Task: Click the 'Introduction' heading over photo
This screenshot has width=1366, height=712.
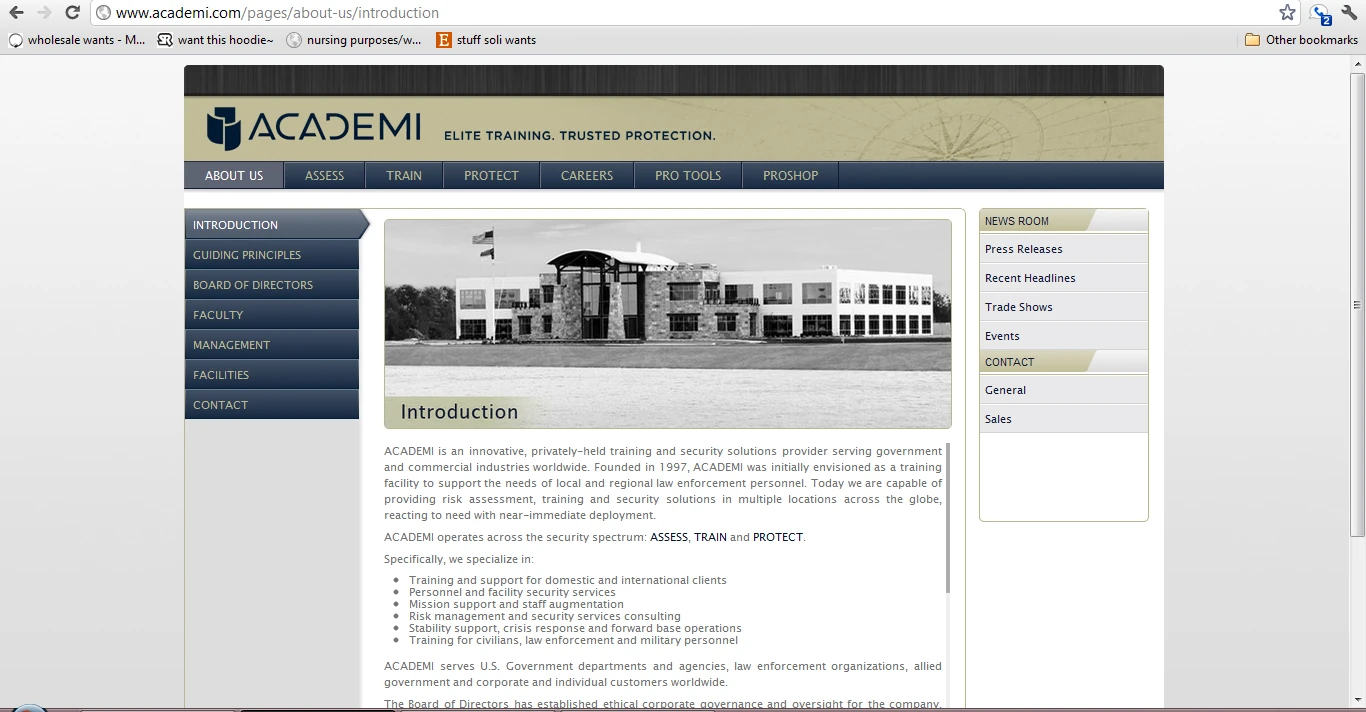Action: 459,412
